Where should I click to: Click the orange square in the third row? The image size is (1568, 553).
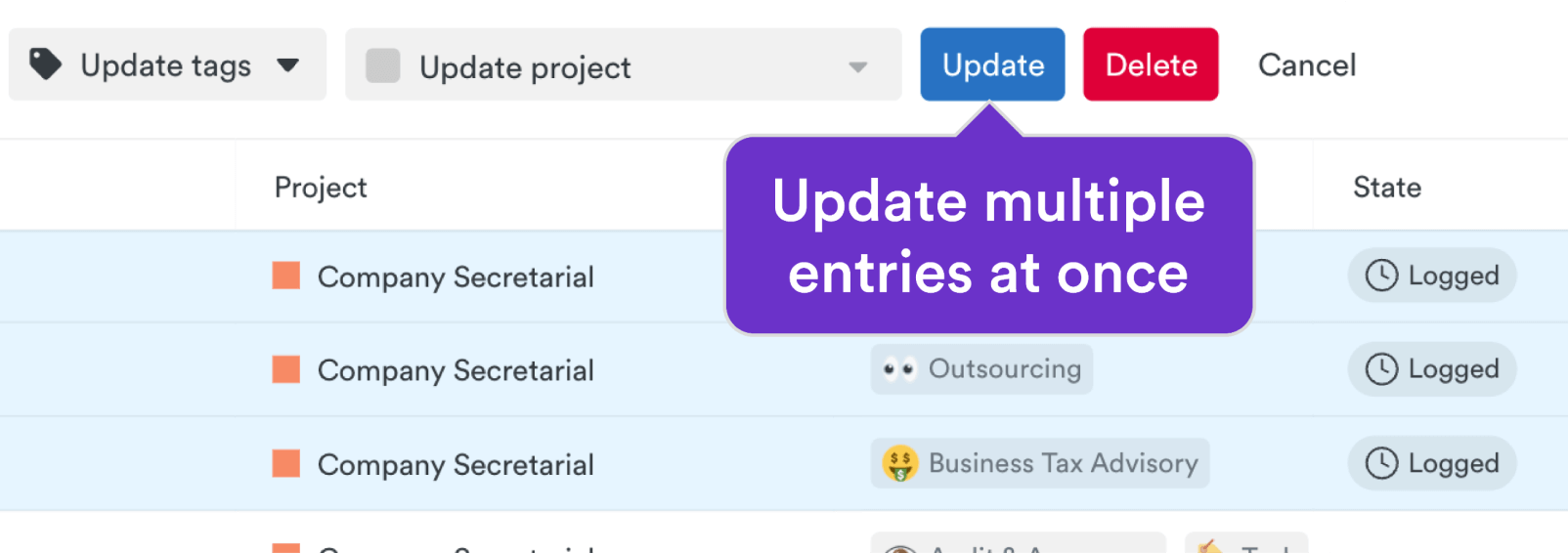(x=286, y=463)
